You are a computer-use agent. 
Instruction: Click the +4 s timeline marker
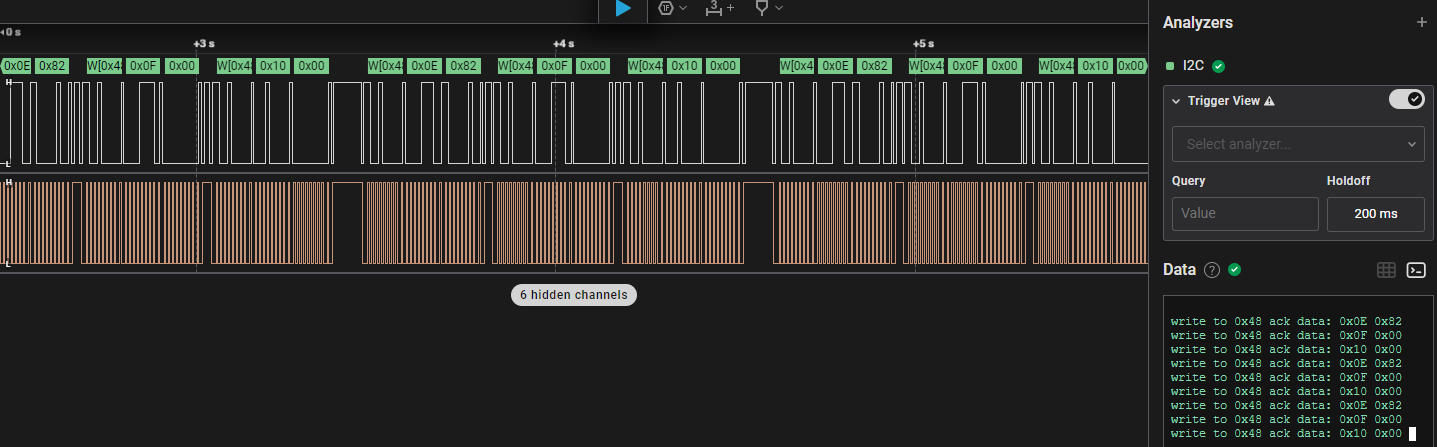tap(564, 44)
